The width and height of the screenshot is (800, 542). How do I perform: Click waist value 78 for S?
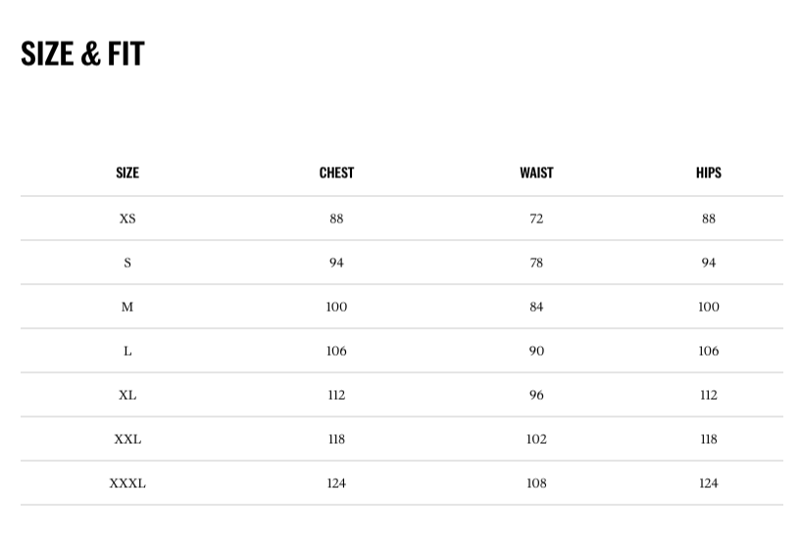point(536,263)
